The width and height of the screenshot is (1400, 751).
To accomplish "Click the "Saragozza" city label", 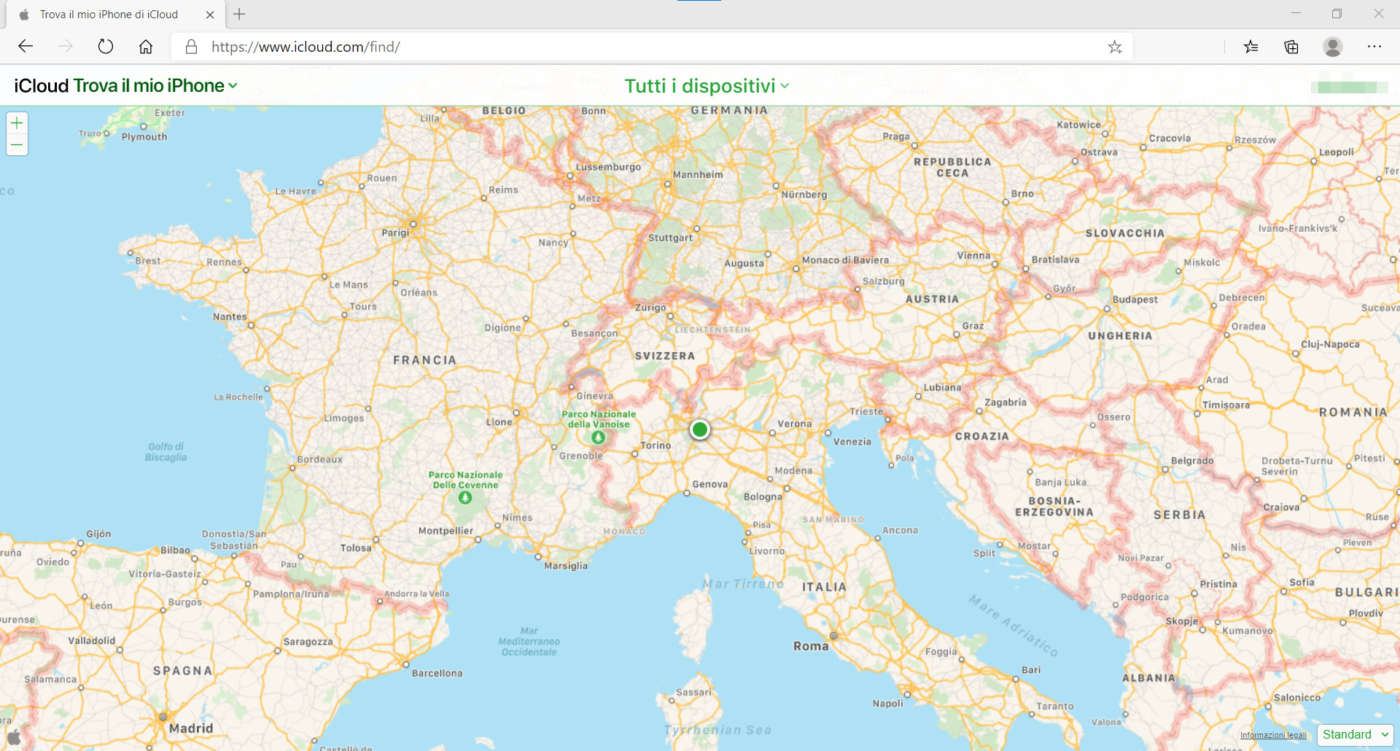I will click(x=308, y=641).
